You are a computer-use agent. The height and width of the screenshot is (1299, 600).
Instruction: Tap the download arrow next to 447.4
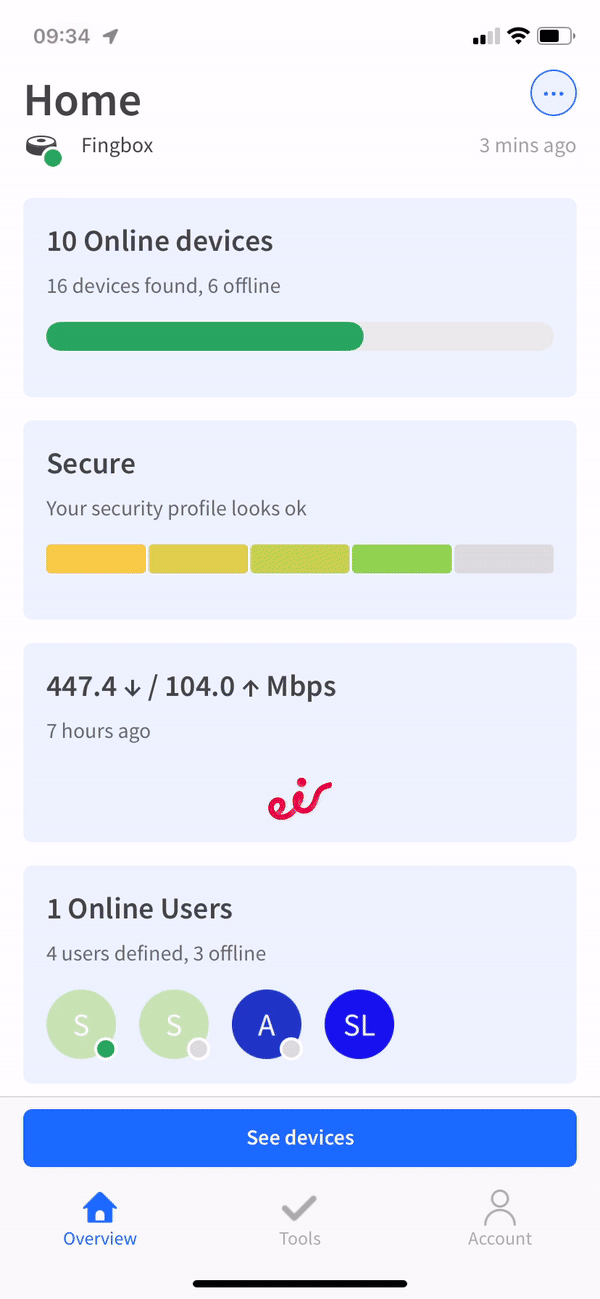click(x=130, y=686)
